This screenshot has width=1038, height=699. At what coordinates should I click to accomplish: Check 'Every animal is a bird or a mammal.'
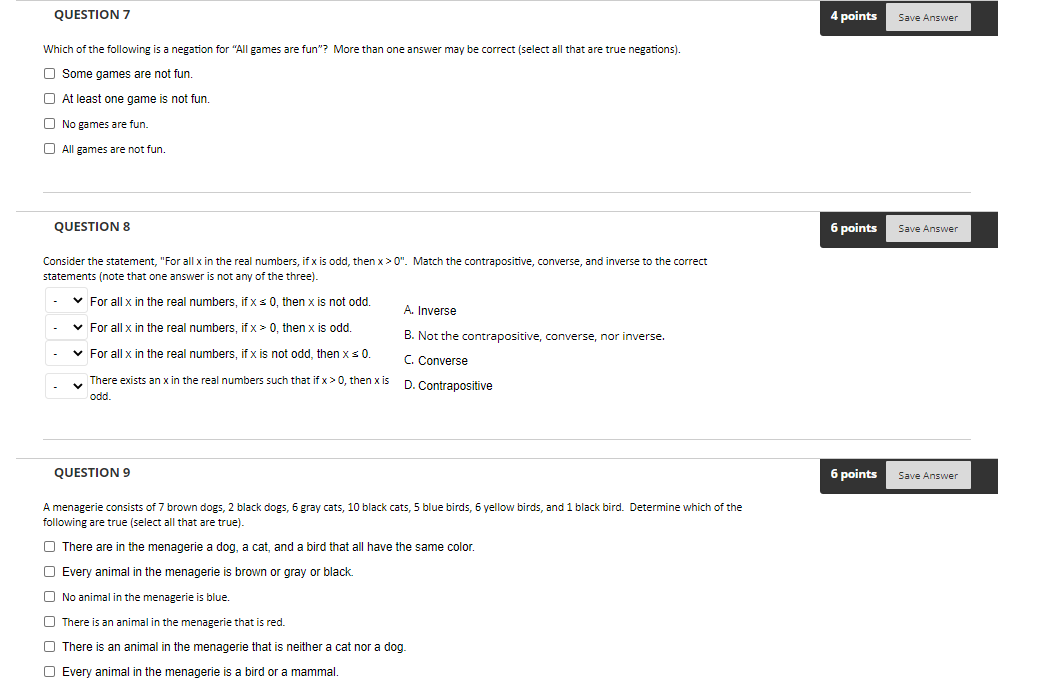click(50, 672)
